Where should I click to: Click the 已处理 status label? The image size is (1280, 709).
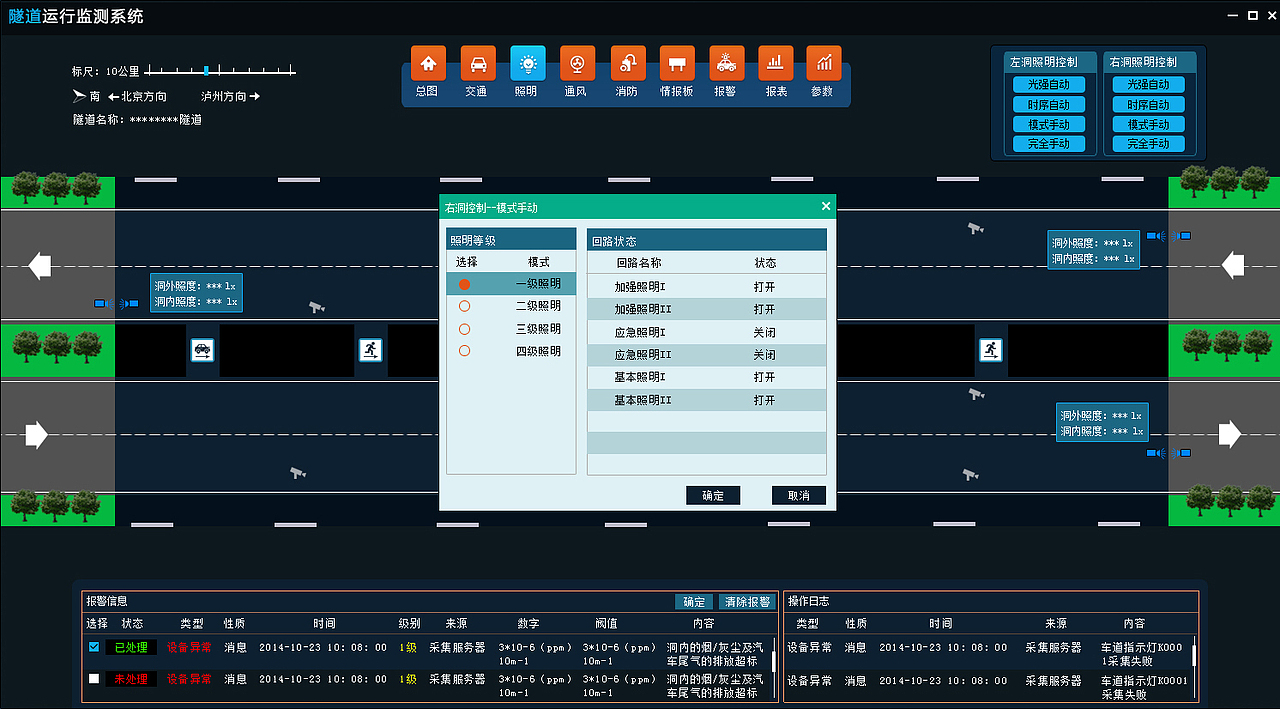click(x=131, y=647)
